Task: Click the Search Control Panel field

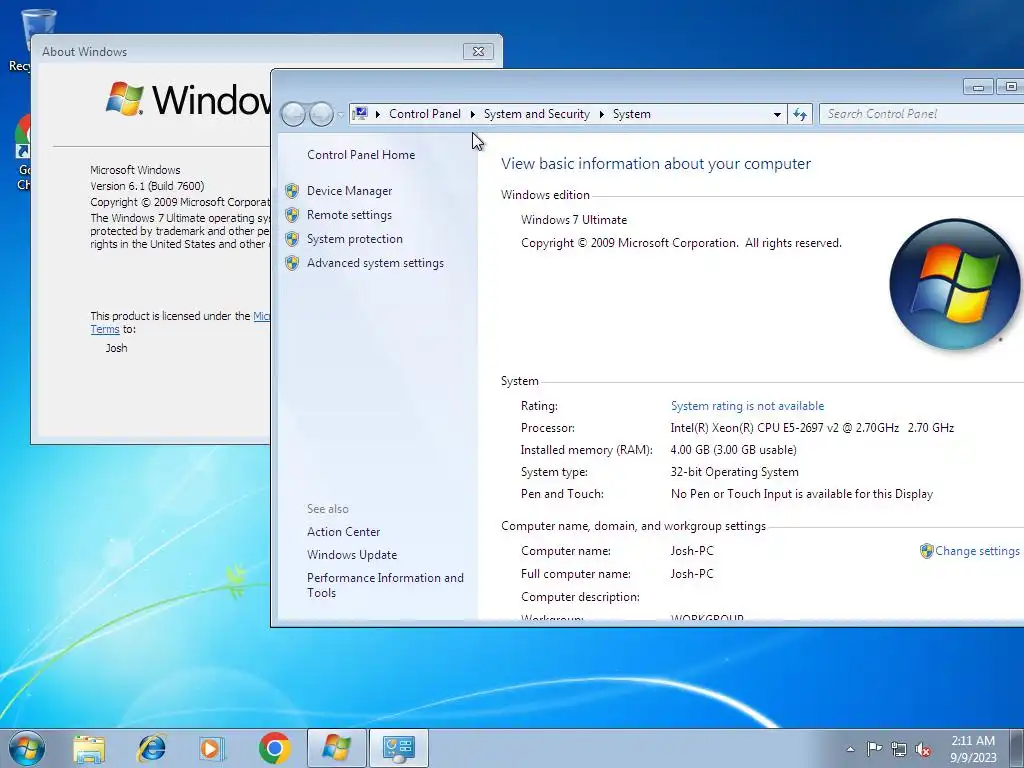Action: click(921, 114)
